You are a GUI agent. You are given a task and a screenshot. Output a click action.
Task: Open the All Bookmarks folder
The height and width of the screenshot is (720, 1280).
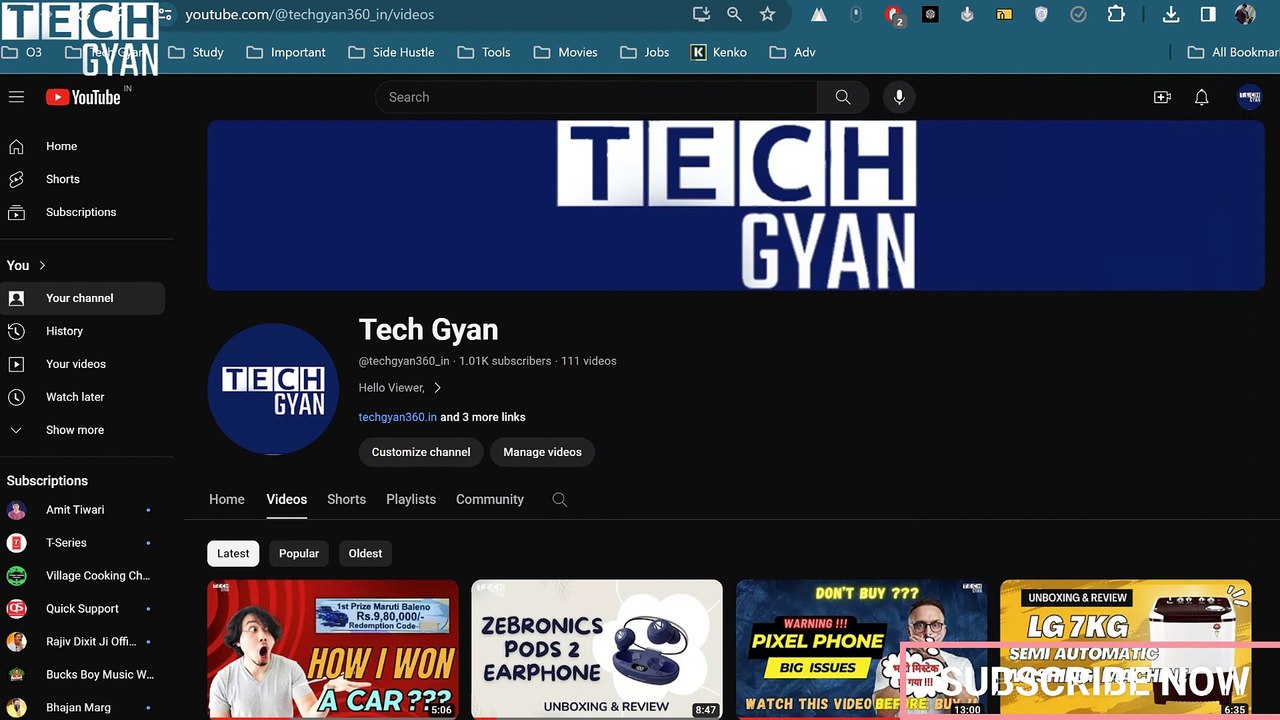point(1232,52)
